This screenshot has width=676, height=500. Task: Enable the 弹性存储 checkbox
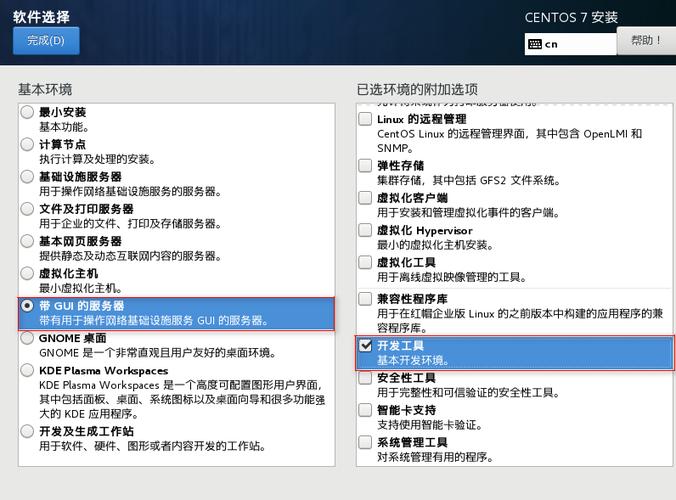[x=365, y=166]
